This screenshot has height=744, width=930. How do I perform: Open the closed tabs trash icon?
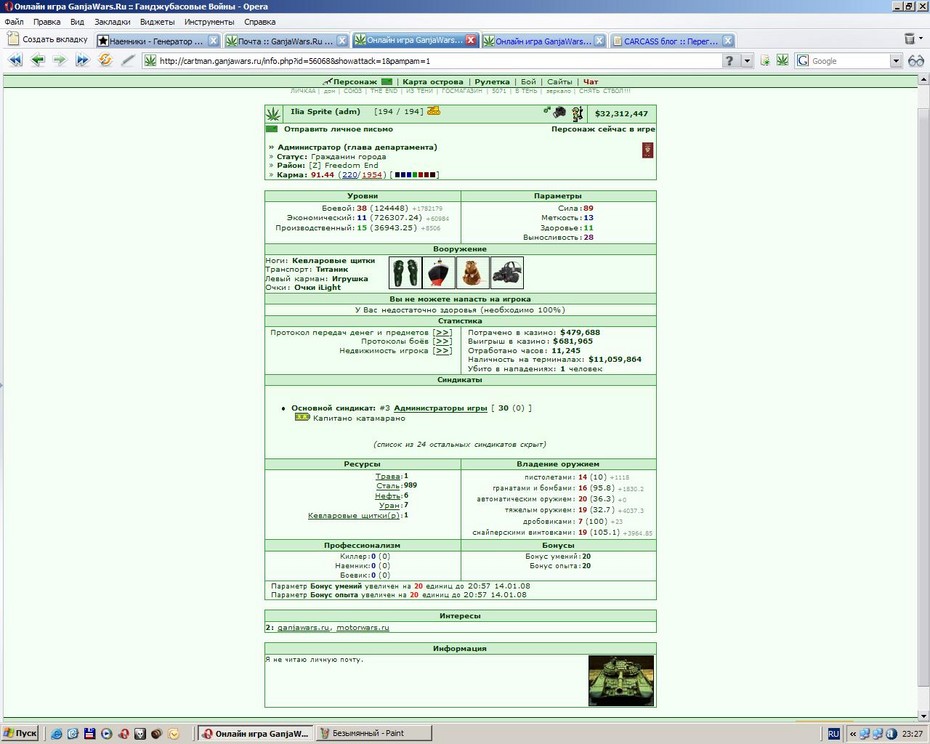[x=910, y=39]
